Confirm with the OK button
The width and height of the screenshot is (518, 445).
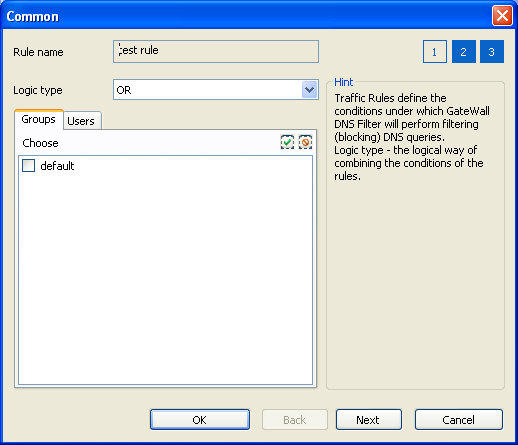[200, 420]
